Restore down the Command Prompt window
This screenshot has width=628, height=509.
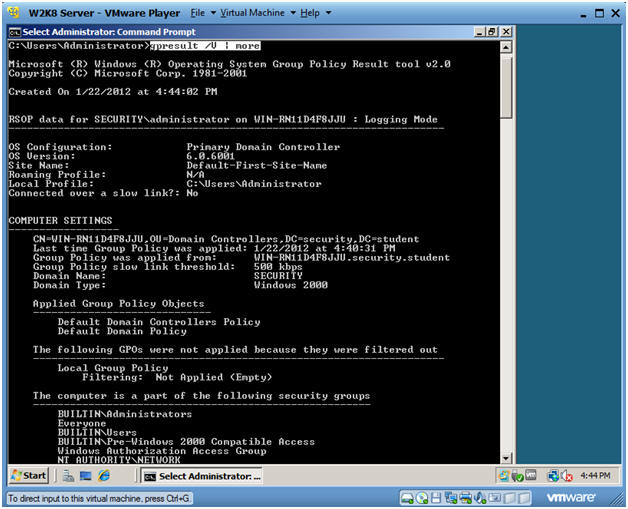tap(492, 32)
